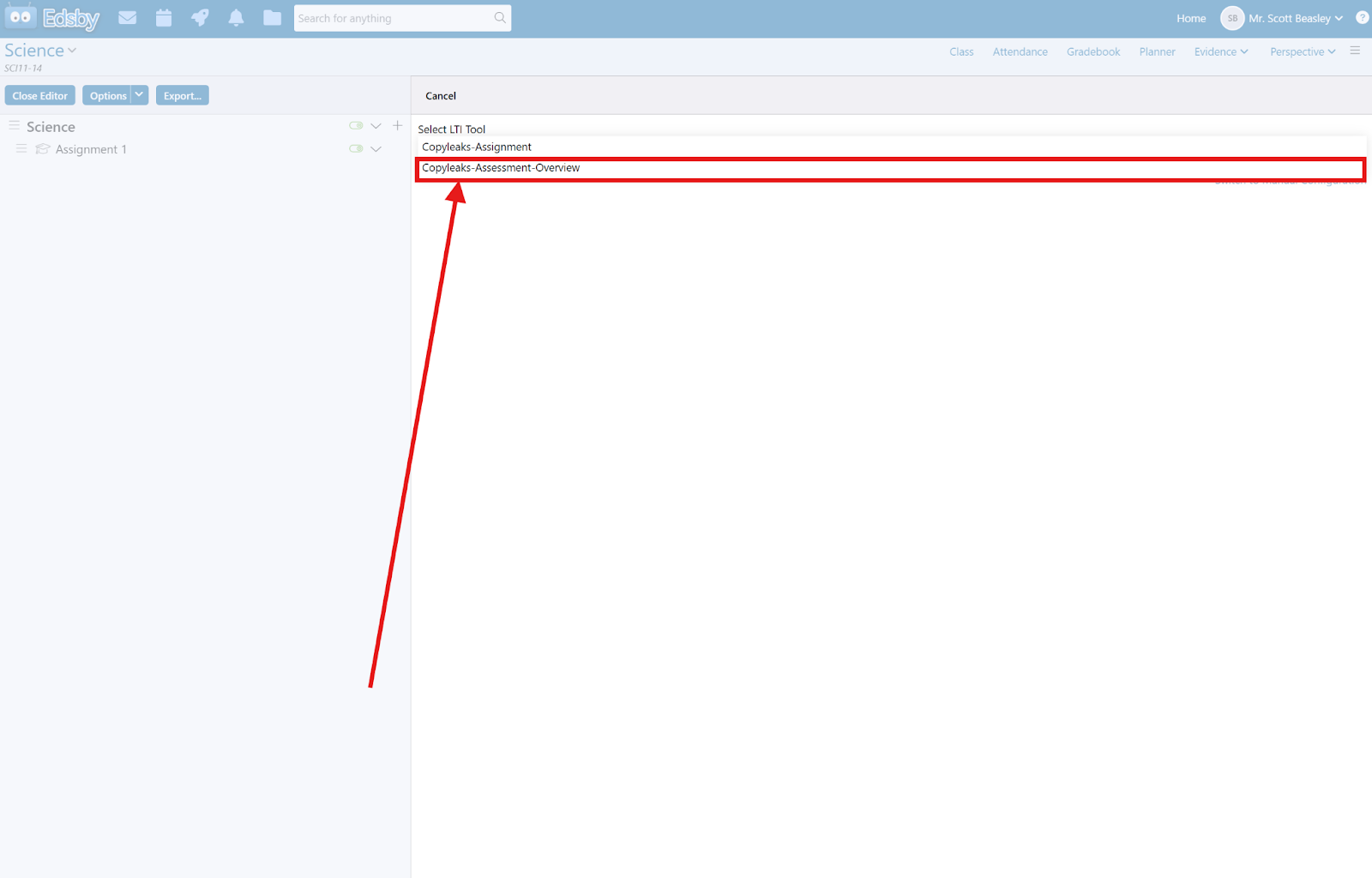Click the drag handle beside Science
This screenshot has width=1372, height=878.
14,126
